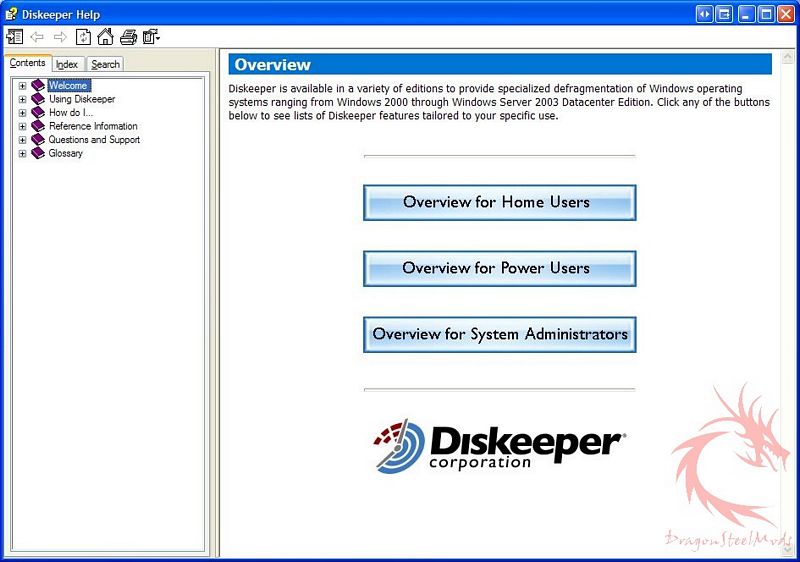The height and width of the screenshot is (562, 800).
Task: Click the left-right arrows title bar button
Action: pos(704,14)
